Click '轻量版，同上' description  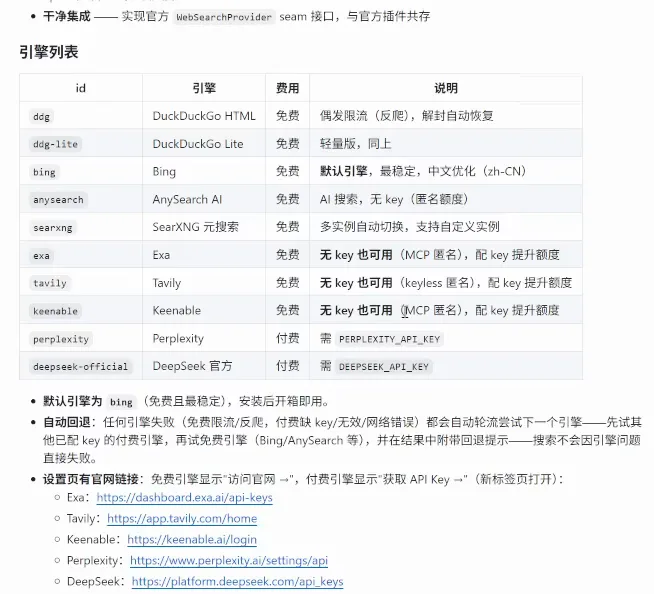[356, 143]
